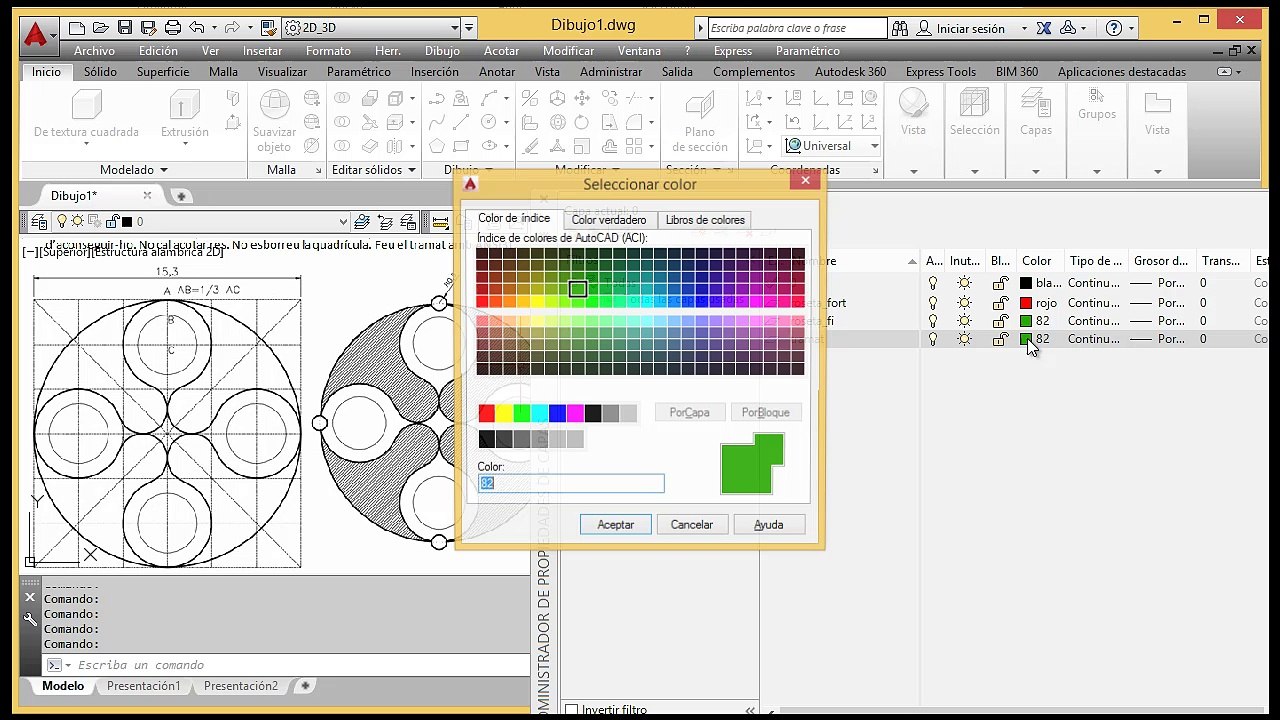
Task: Switch to the Libros de colores tab
Action: (x=705, y=220)
